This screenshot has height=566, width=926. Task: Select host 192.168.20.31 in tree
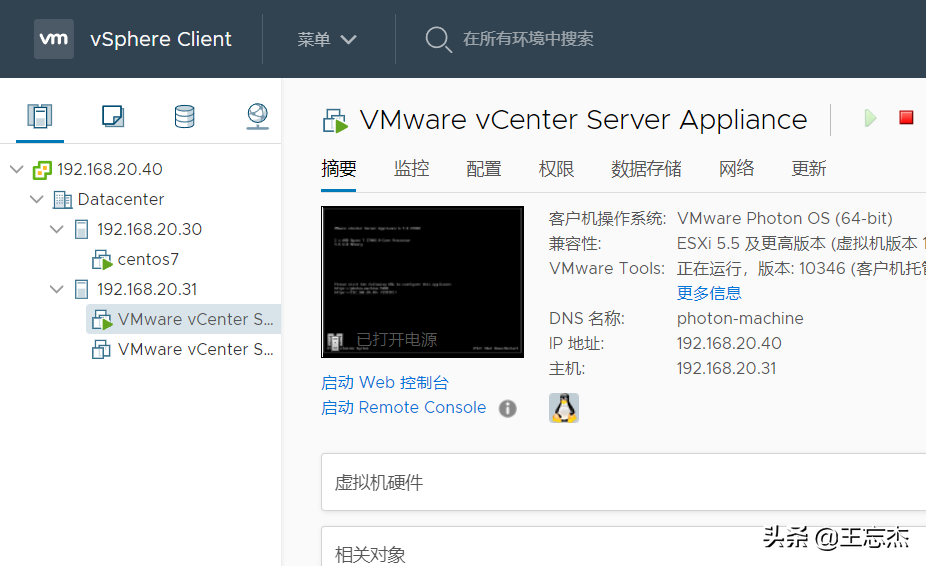[x=147, y=289]
